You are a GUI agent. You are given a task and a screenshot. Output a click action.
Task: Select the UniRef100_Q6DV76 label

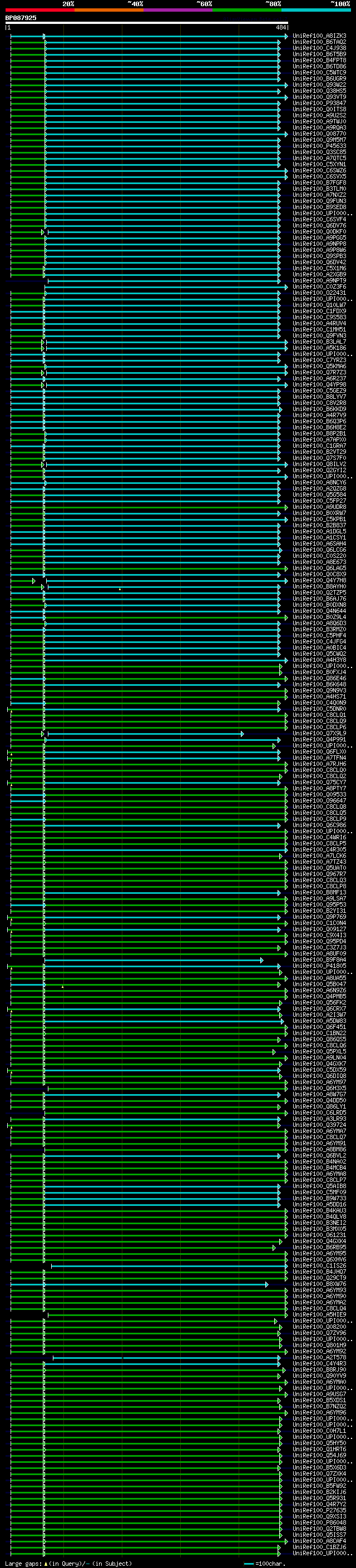tap(319, 226)
